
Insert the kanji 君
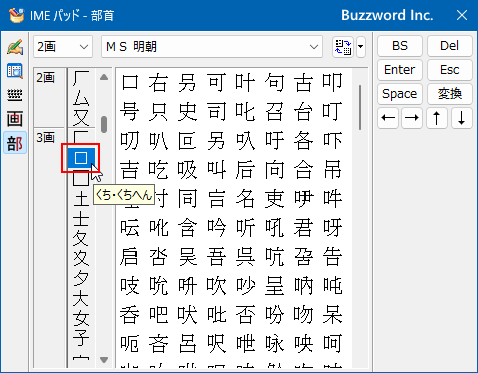pos(303,228)
